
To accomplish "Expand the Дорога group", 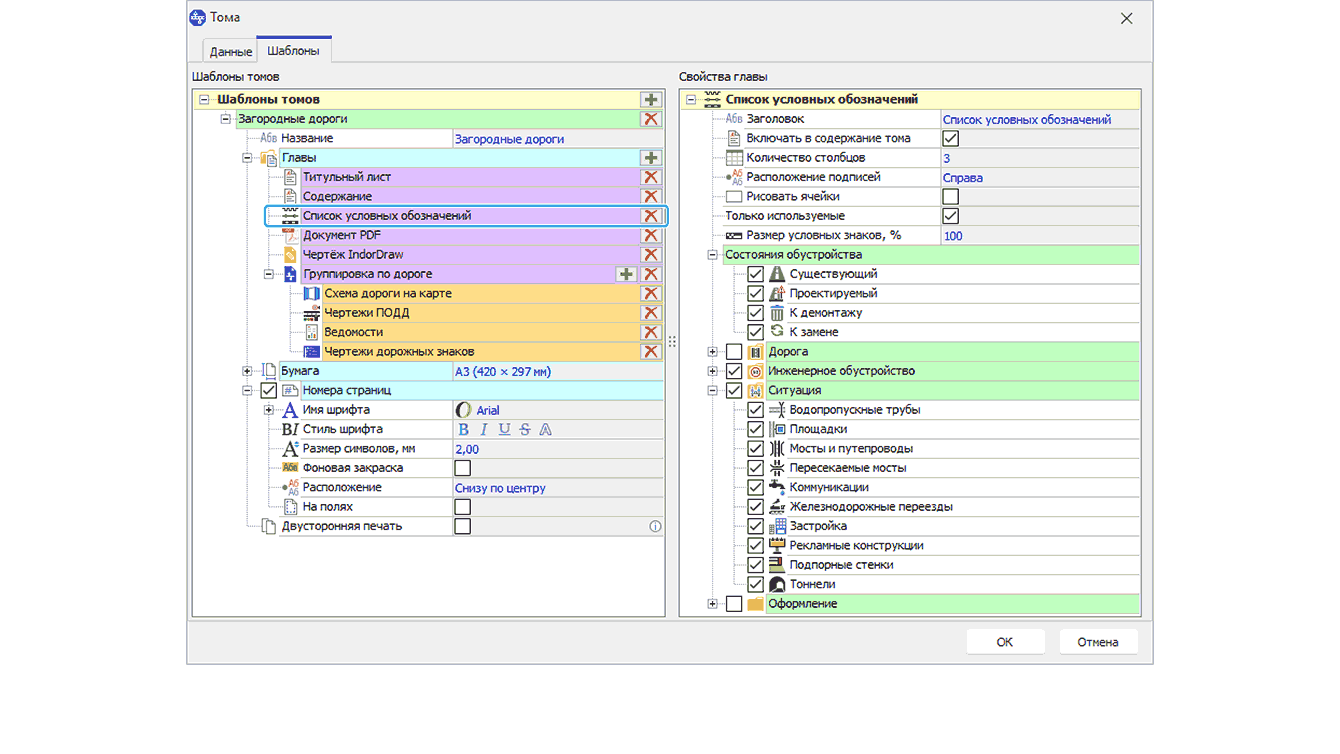I will click(713, 352).
